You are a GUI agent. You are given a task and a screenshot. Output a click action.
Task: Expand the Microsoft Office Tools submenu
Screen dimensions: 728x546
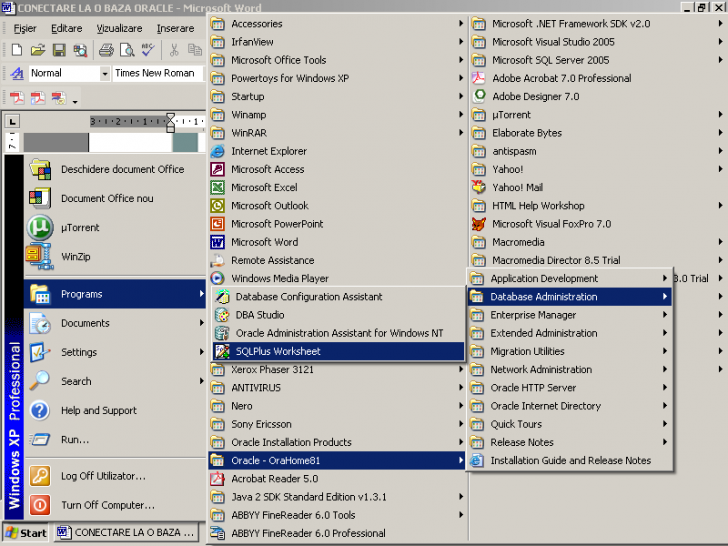click(x=338, y=60)
